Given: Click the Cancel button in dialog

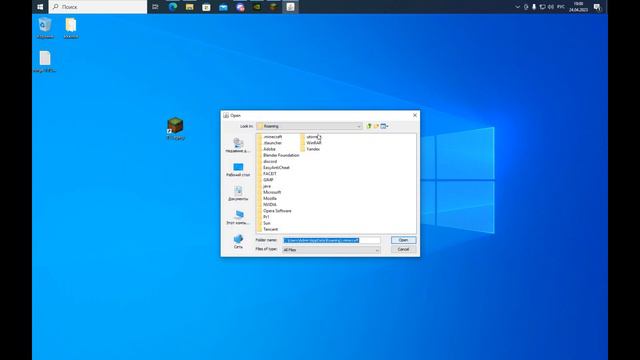Looking at the screenshot, I should click(x=403, y=249).
